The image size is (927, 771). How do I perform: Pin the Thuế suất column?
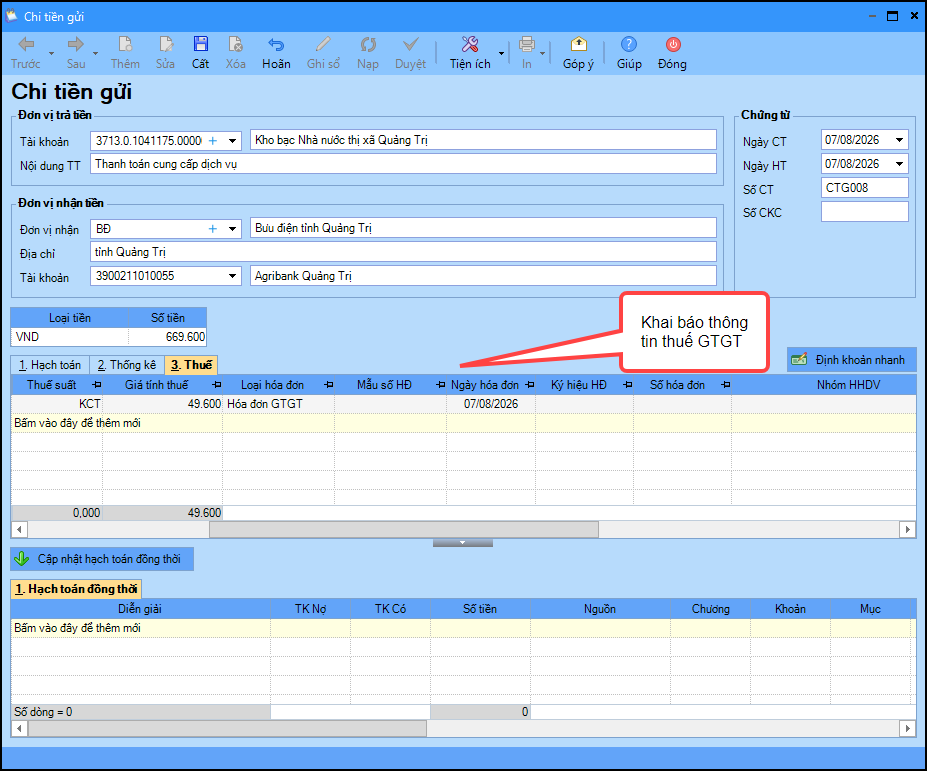[97, 385]
